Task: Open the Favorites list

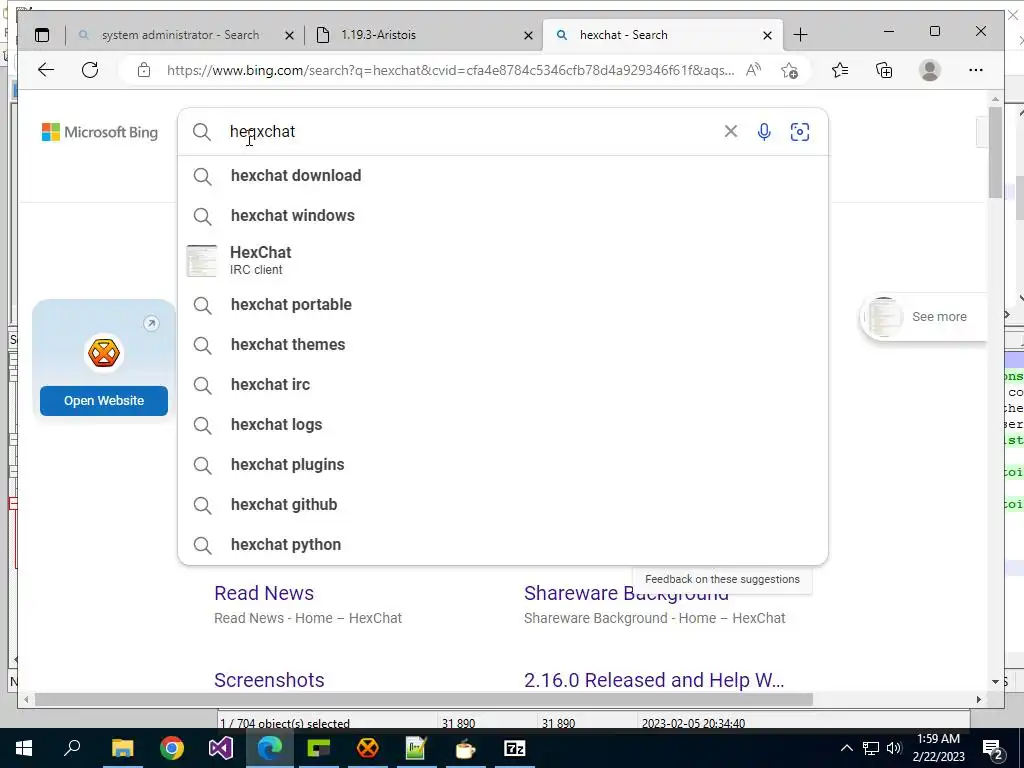Action: point(840,70)
